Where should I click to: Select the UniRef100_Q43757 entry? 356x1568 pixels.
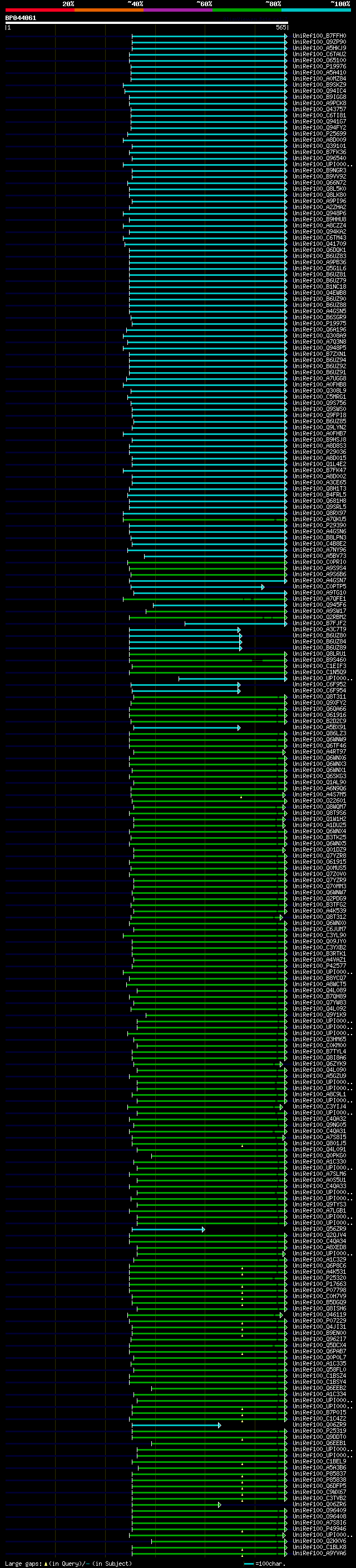pyautogui.click(x=319, y=110)
